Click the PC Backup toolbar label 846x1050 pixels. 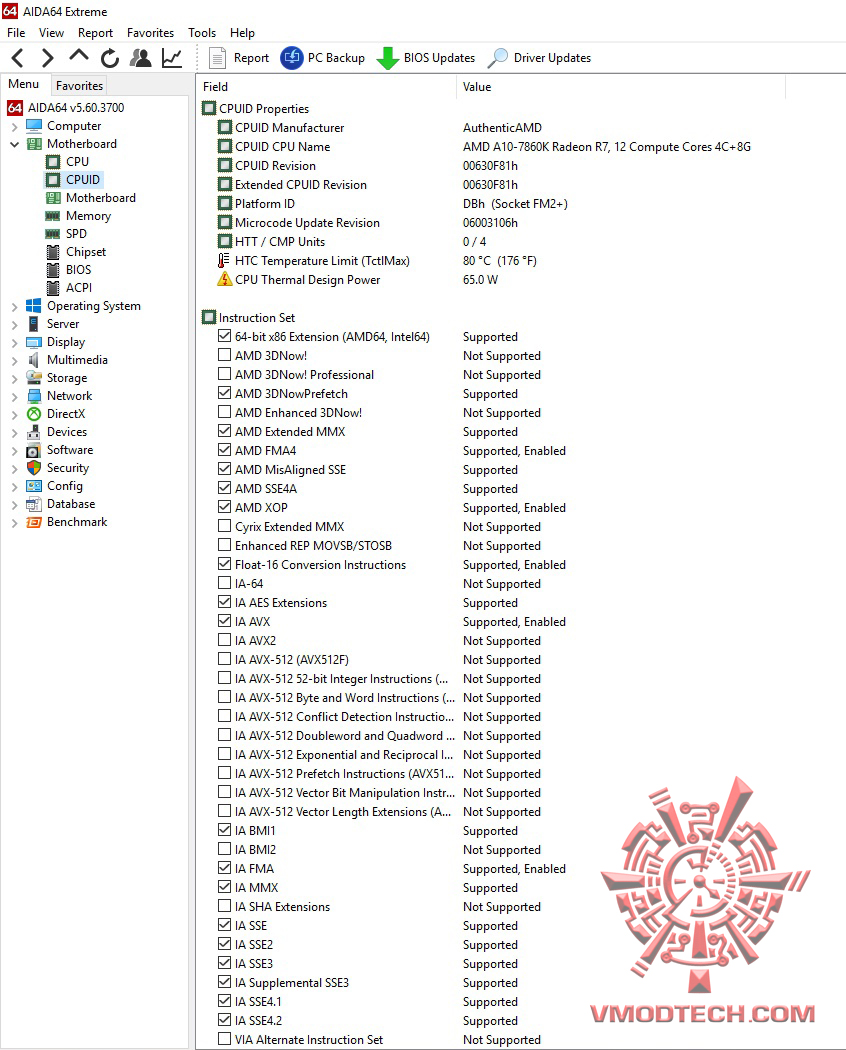point(336,58)
